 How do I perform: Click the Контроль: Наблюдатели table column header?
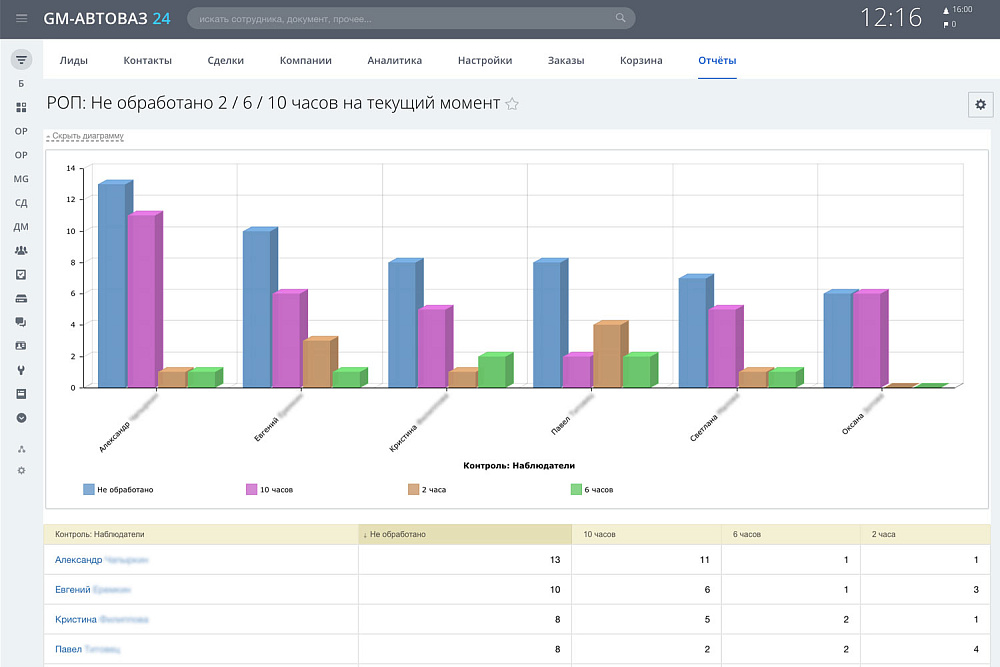click(x=200, y=534)
